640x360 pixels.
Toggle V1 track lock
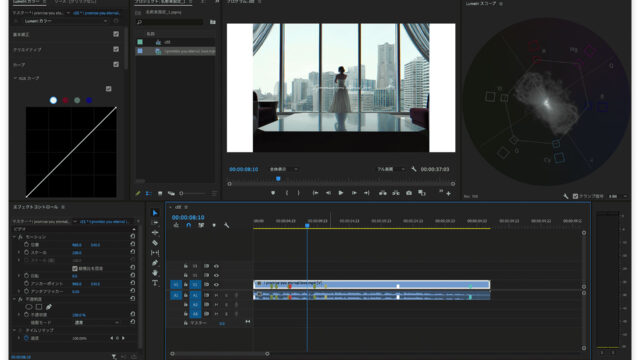click(186, 284)
